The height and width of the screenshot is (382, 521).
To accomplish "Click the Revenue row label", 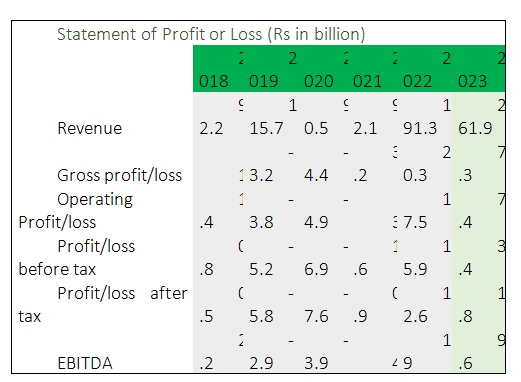I will (x=90, y=128).
